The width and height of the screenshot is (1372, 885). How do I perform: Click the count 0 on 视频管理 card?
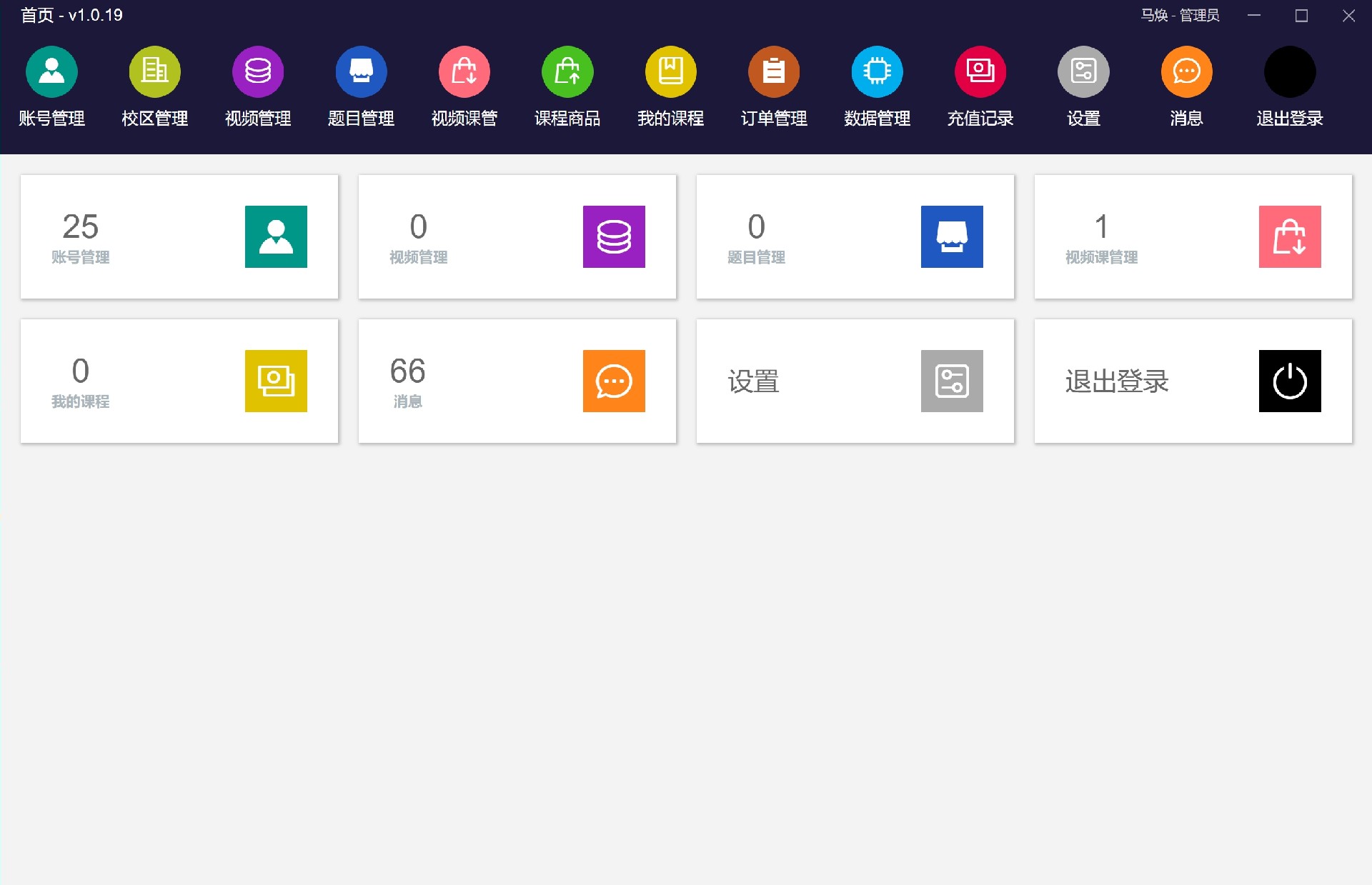418,226
